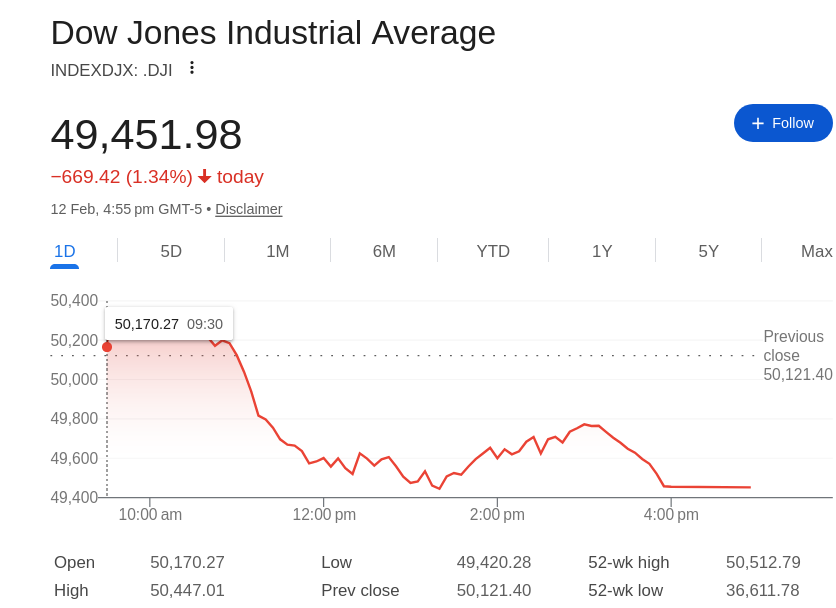
Task: Click the 12:00 pm axis label
Action: 324,514
